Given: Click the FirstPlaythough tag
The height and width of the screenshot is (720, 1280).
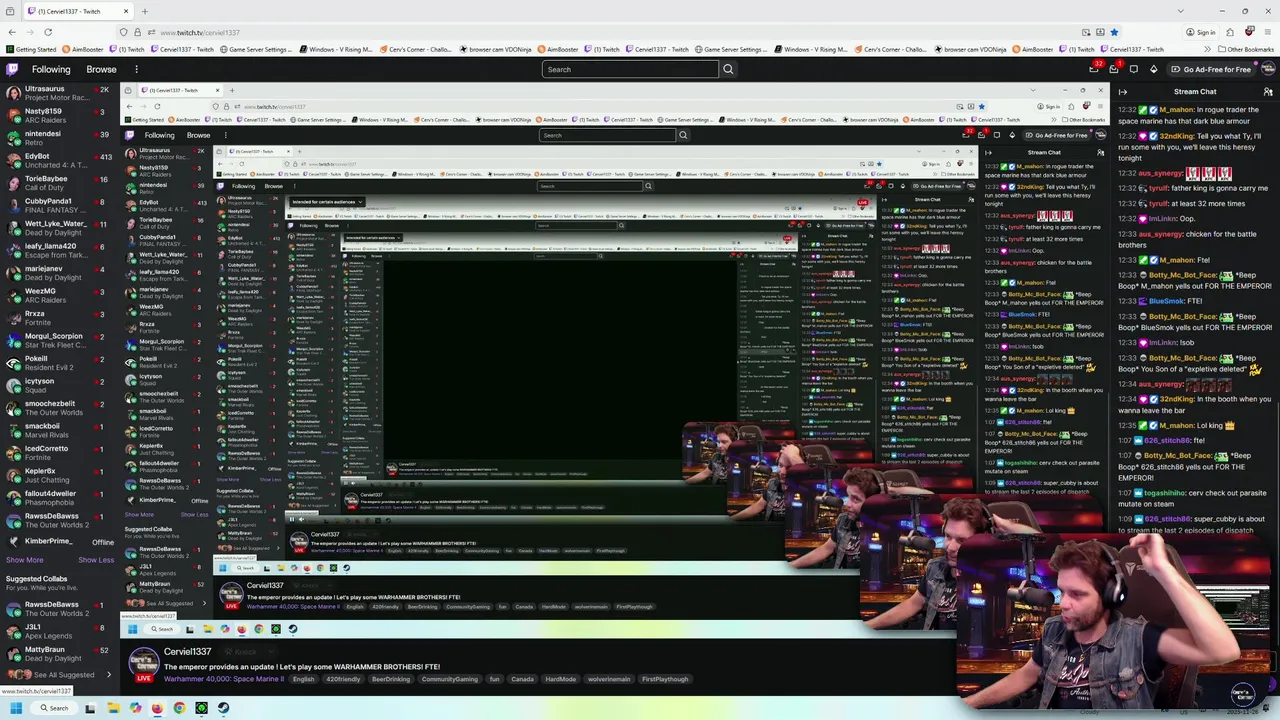Looking at the screenshot, I should click(665, 679).
